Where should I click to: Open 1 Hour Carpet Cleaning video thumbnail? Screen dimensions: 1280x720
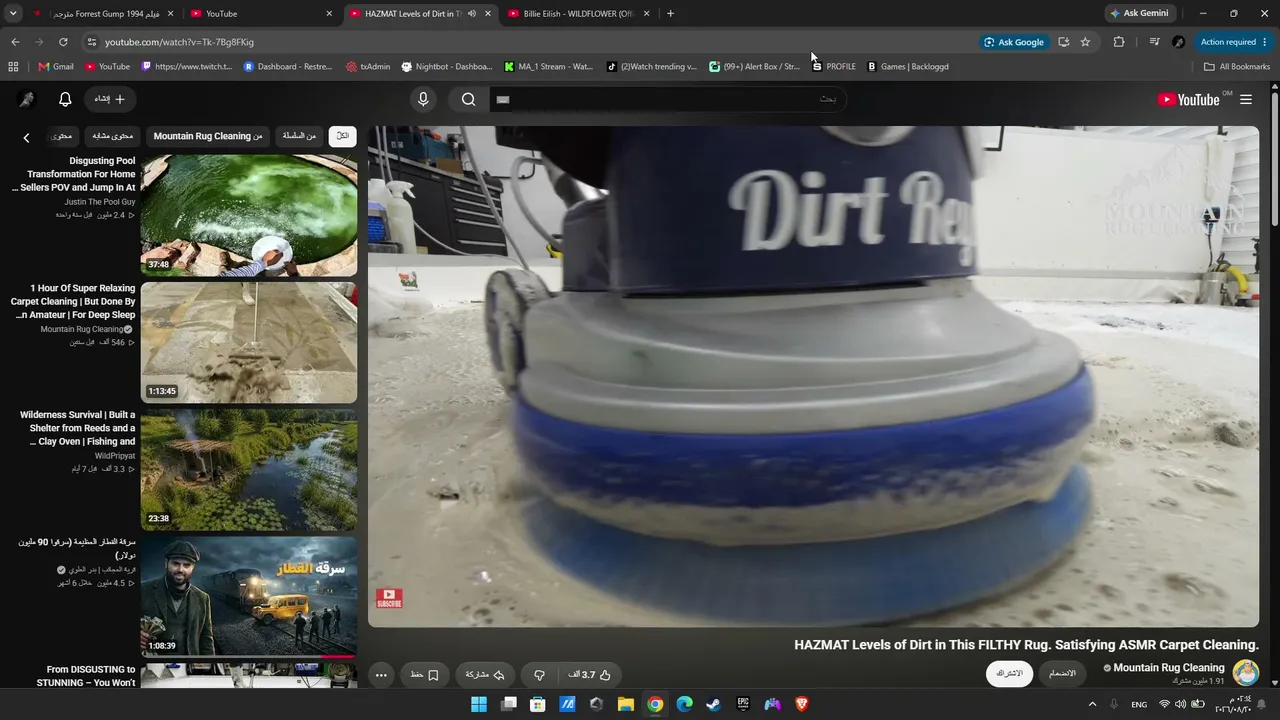coord(249,342)
